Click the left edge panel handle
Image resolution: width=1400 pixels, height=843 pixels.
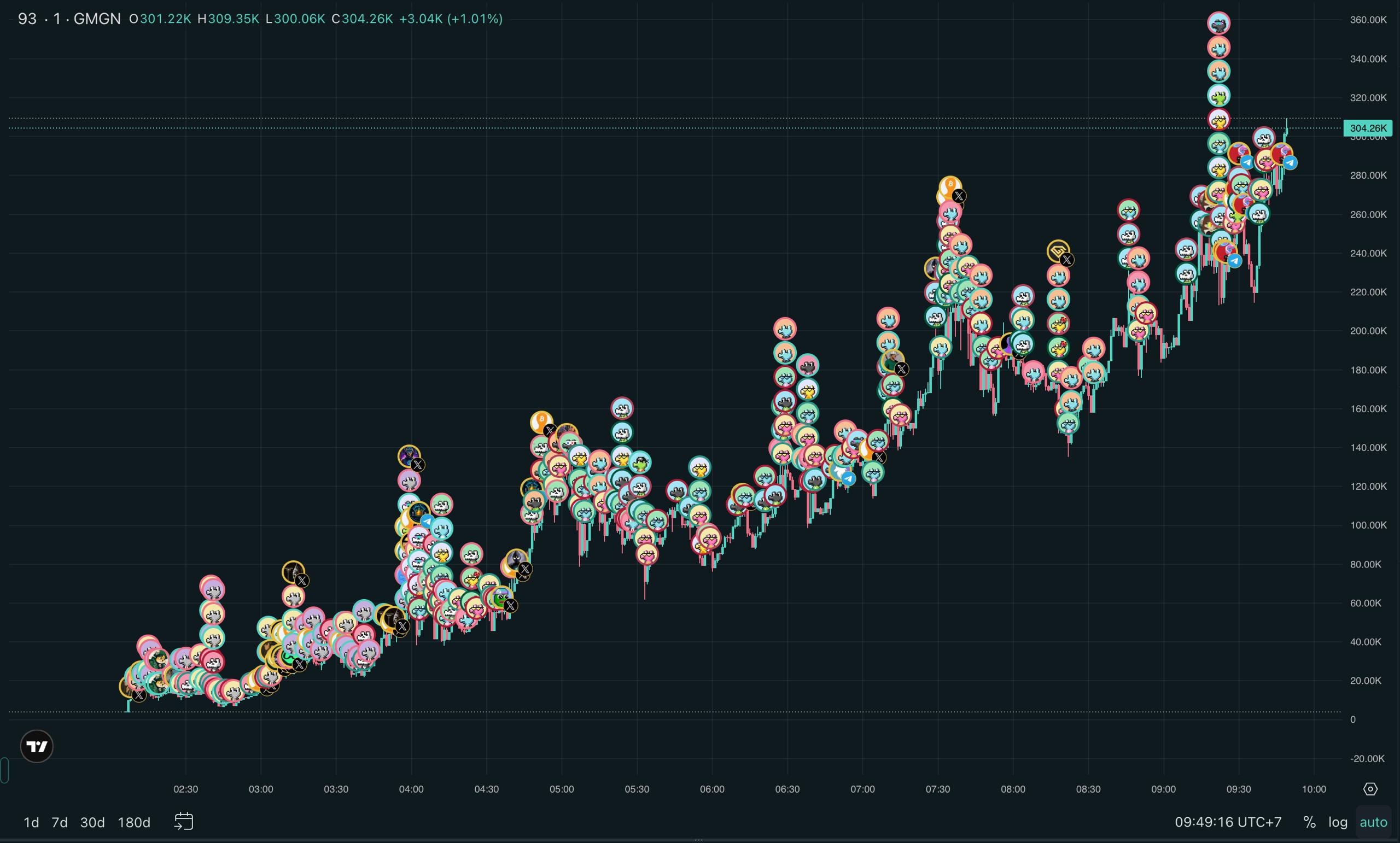point(4,770)
